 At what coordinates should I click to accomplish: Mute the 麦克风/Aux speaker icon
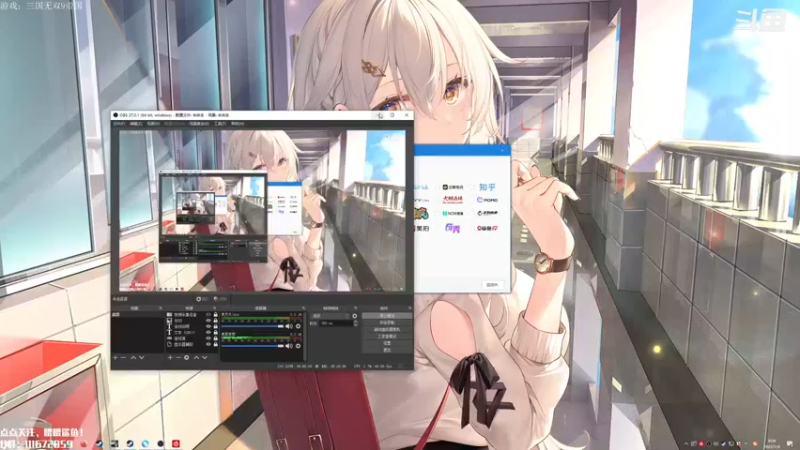point(289,326)
